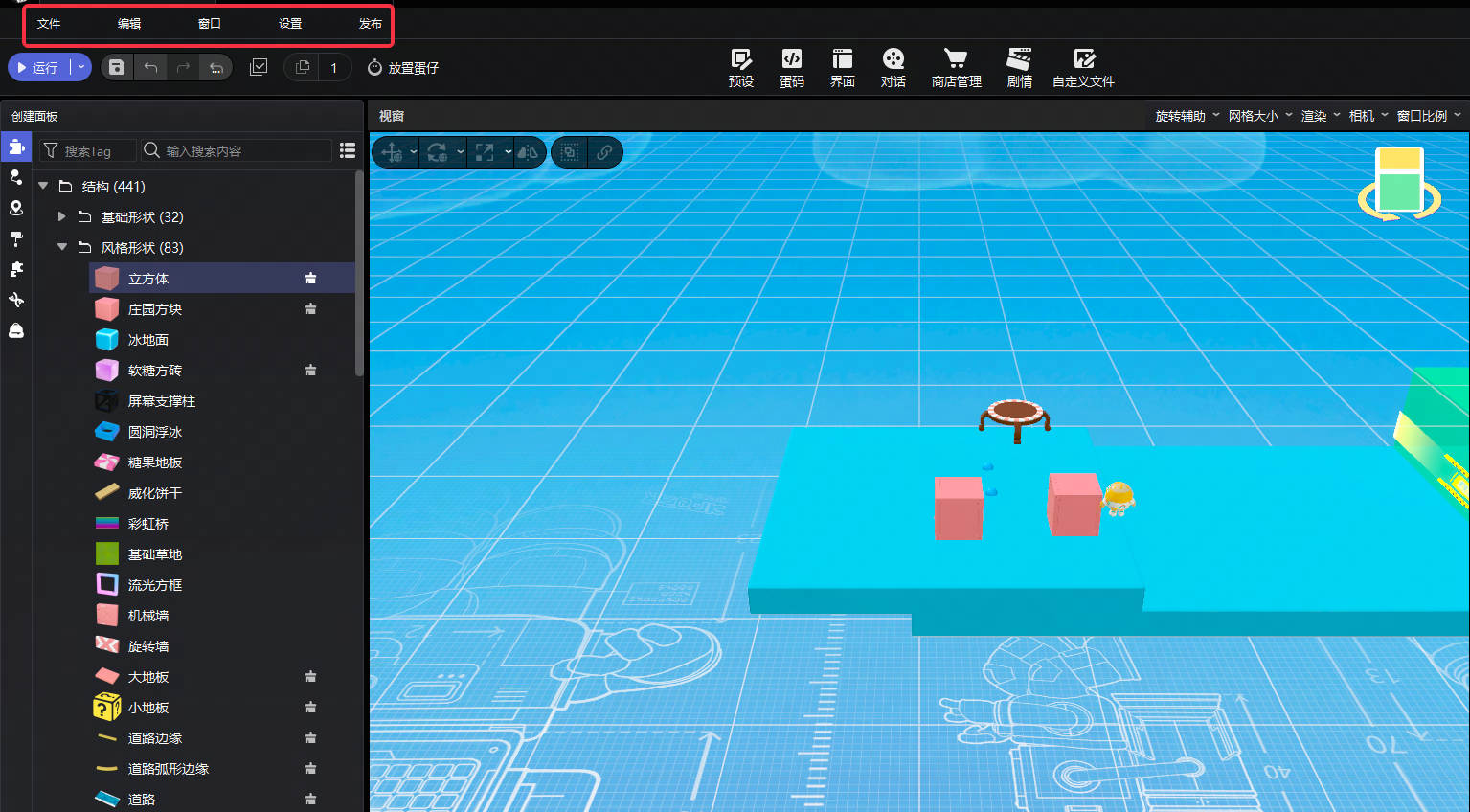Click the undo arrow icon

(150, 67)
